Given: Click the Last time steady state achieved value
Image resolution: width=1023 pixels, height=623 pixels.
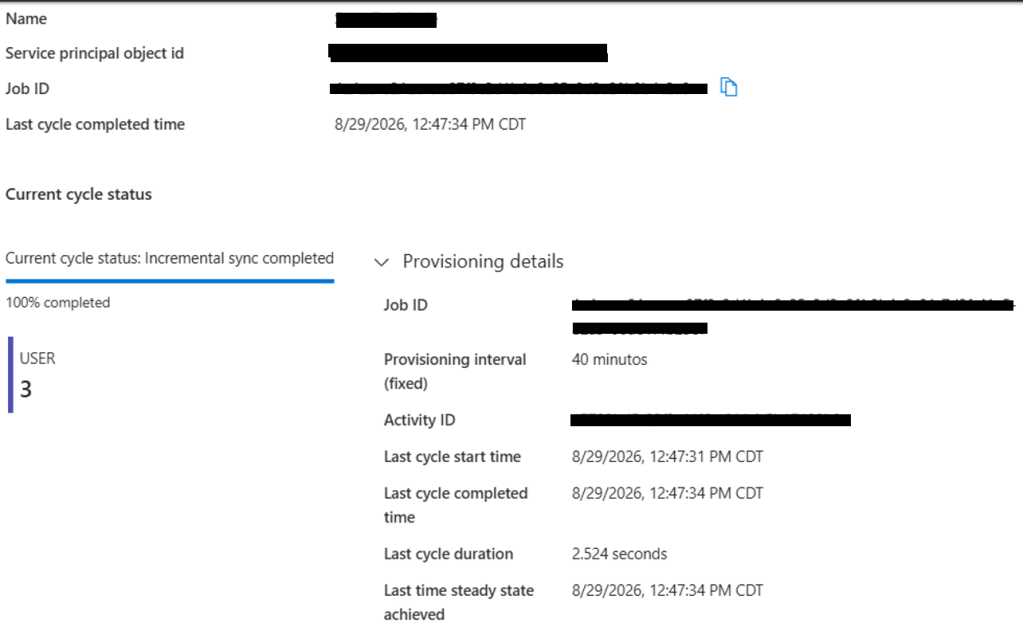Looking at the screenshot, I should click(x=667, y=590).
